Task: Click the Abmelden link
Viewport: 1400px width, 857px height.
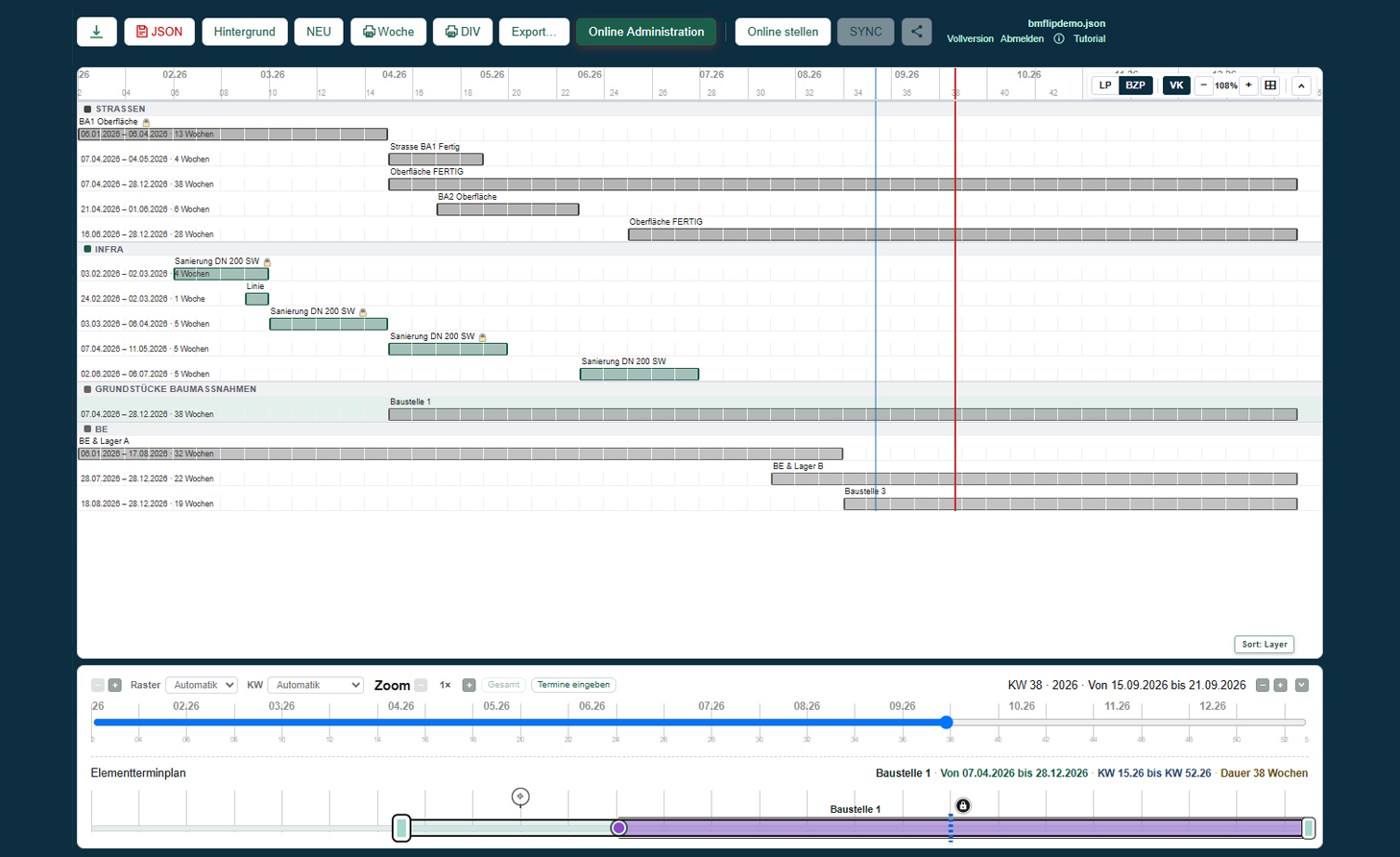Action: coord(1022,39)
